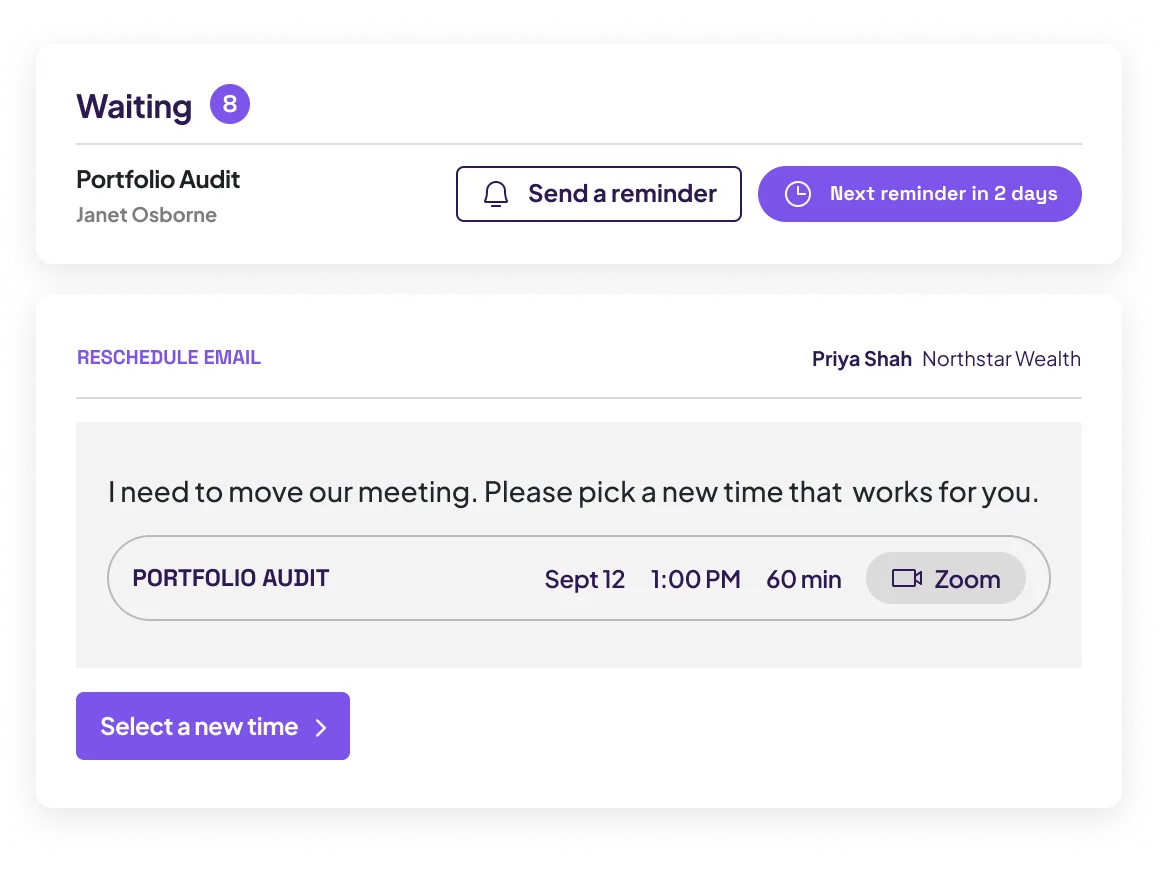Screen dimensions: 1160x872
Task: Click the clock icon on next reminder pill
Action: 798,194
